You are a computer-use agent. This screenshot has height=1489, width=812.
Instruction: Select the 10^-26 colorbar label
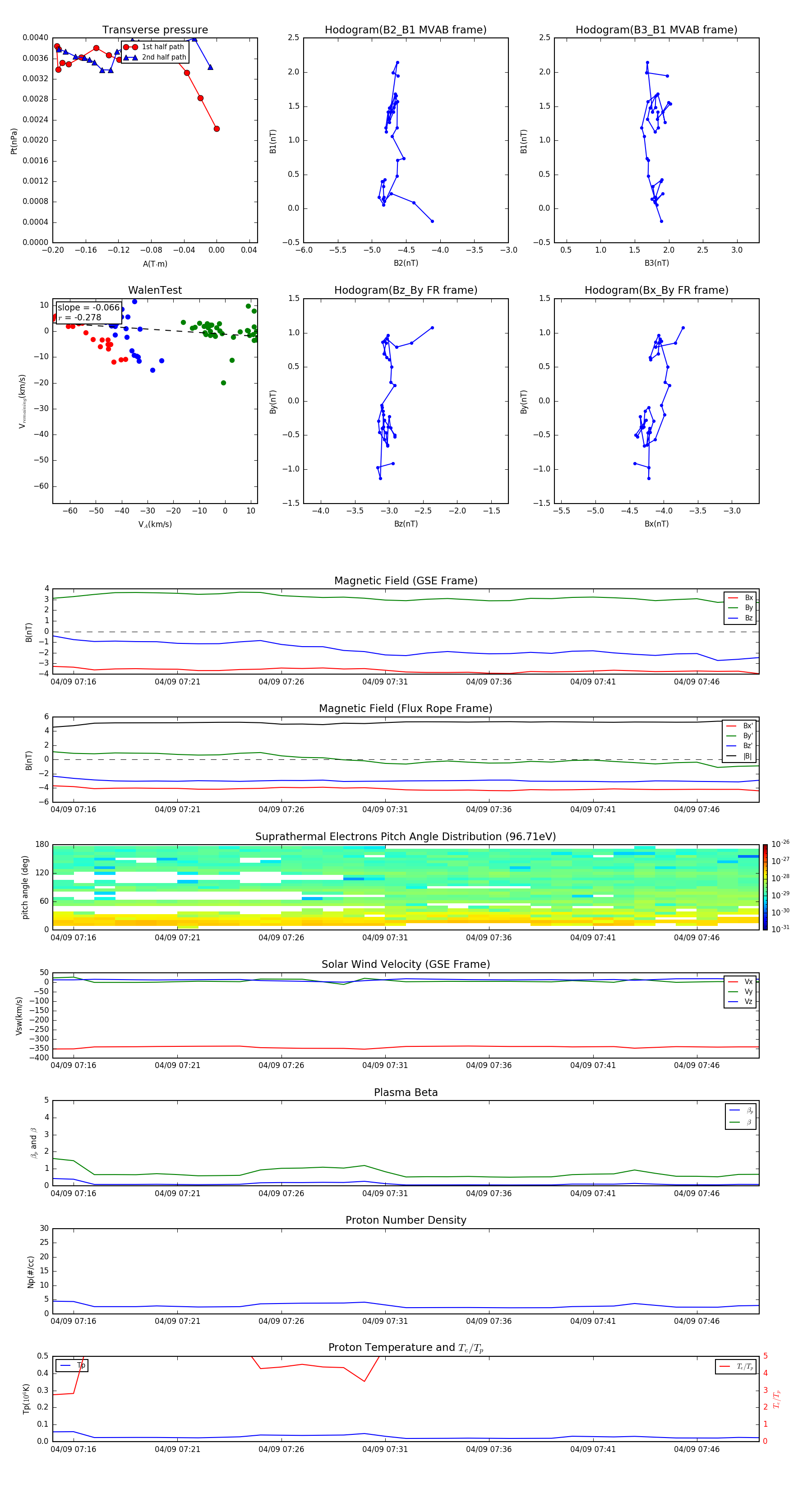click(x=780, y=844)
